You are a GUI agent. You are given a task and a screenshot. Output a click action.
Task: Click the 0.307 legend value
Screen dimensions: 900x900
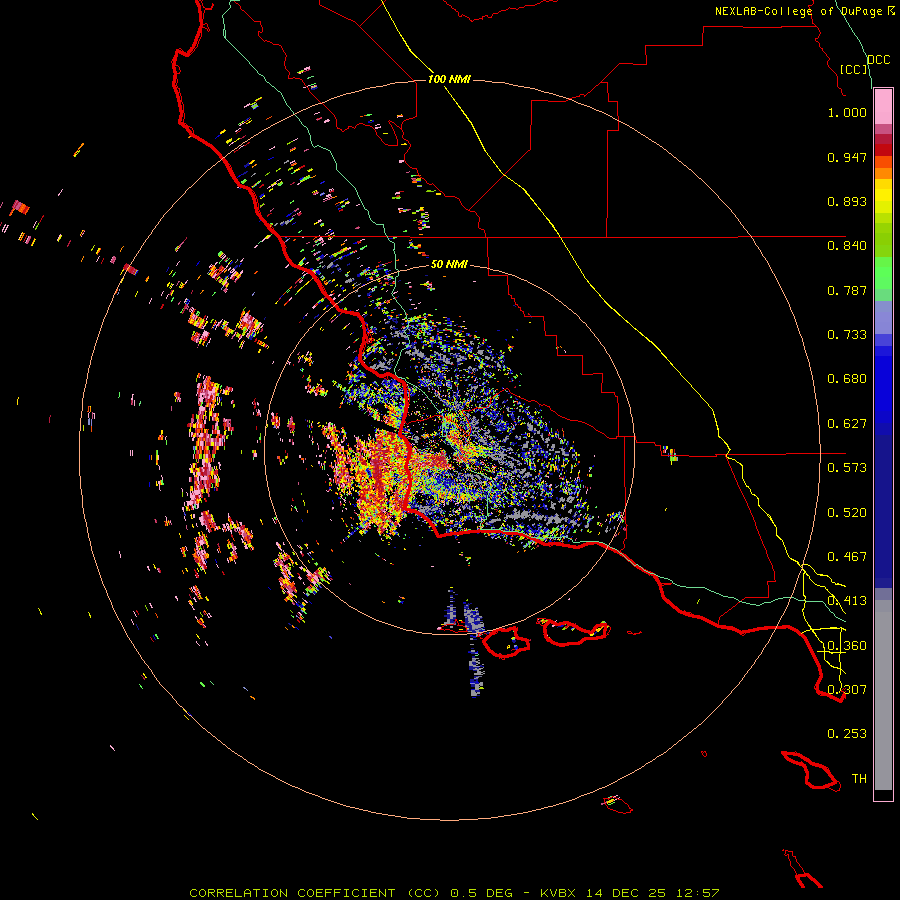click(x=847, y=690)
